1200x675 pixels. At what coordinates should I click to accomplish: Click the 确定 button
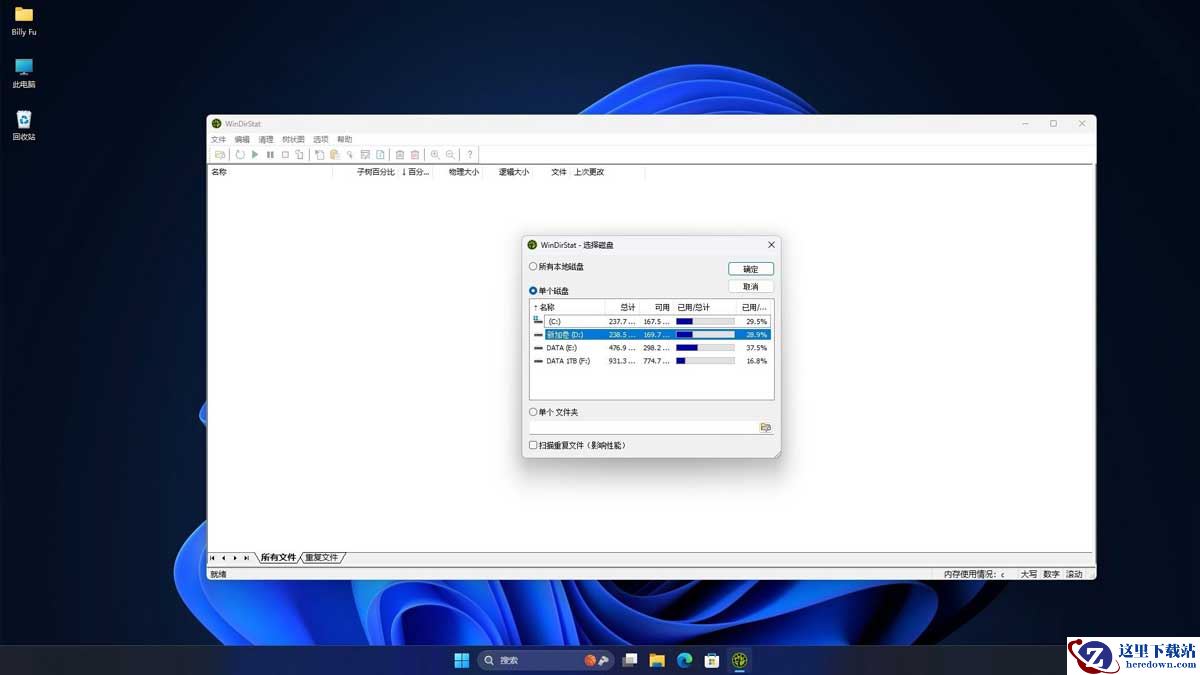click(x=751, y=269)
